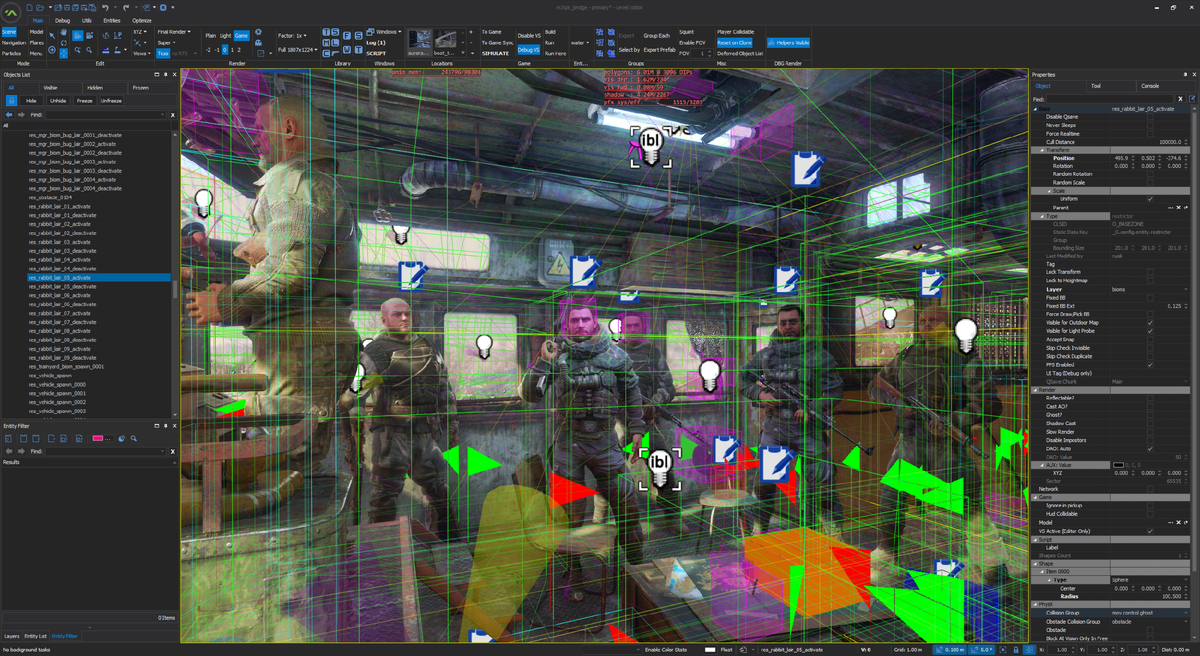Click the lock icon in Objects List
The width and height of the screenshot is (1200, 656).
[11, 100]
